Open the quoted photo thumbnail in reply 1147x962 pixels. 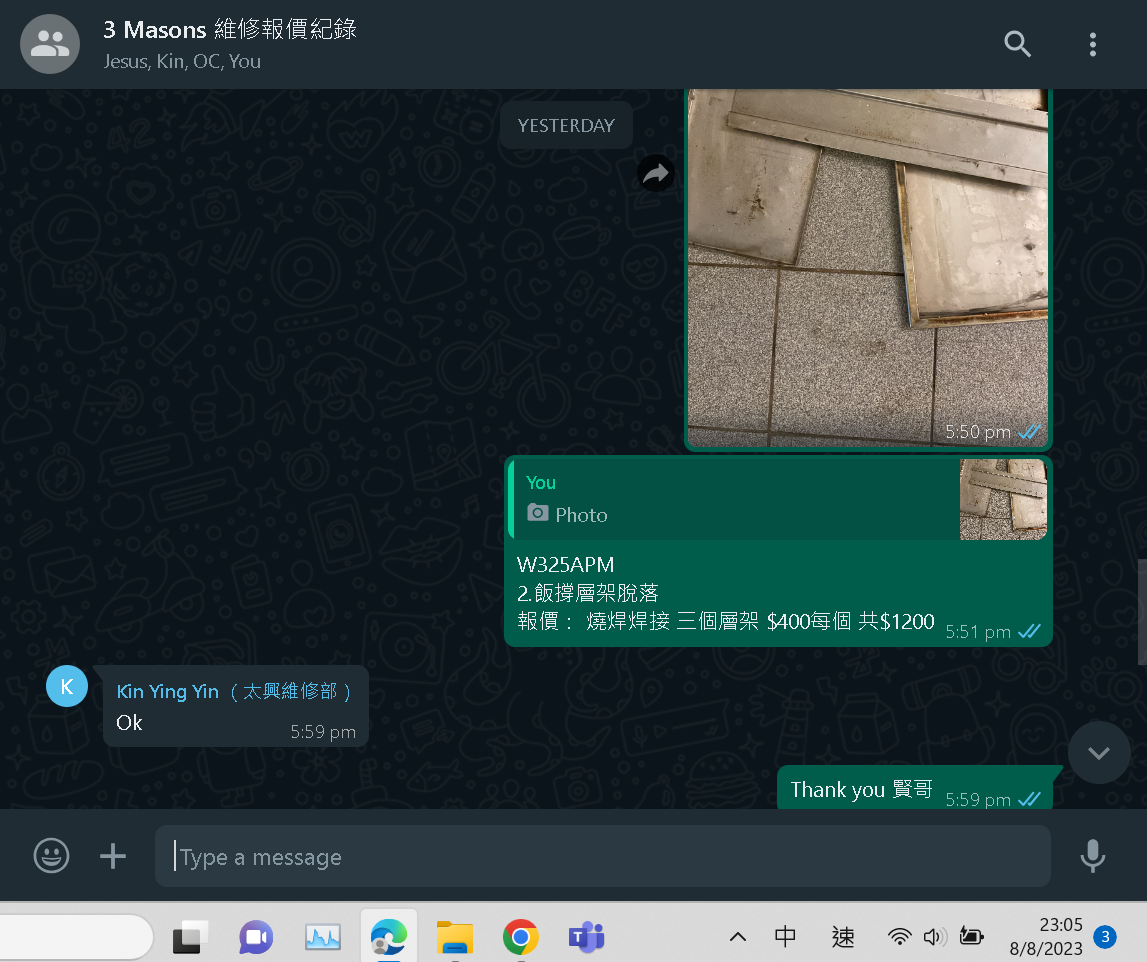pyautogui.click(x=1003, y=500)
